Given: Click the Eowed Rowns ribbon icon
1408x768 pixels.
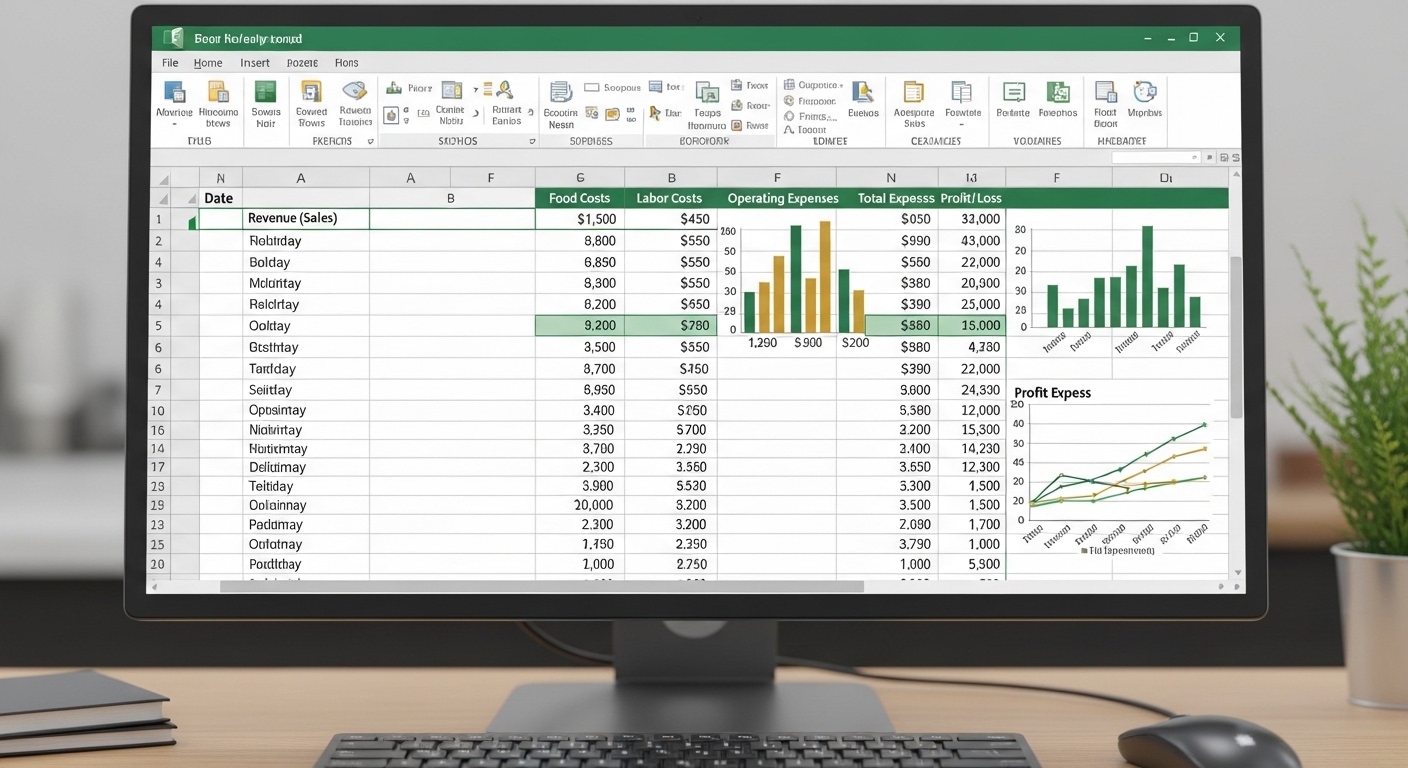Looking at the screenshot, I should 311,93.
